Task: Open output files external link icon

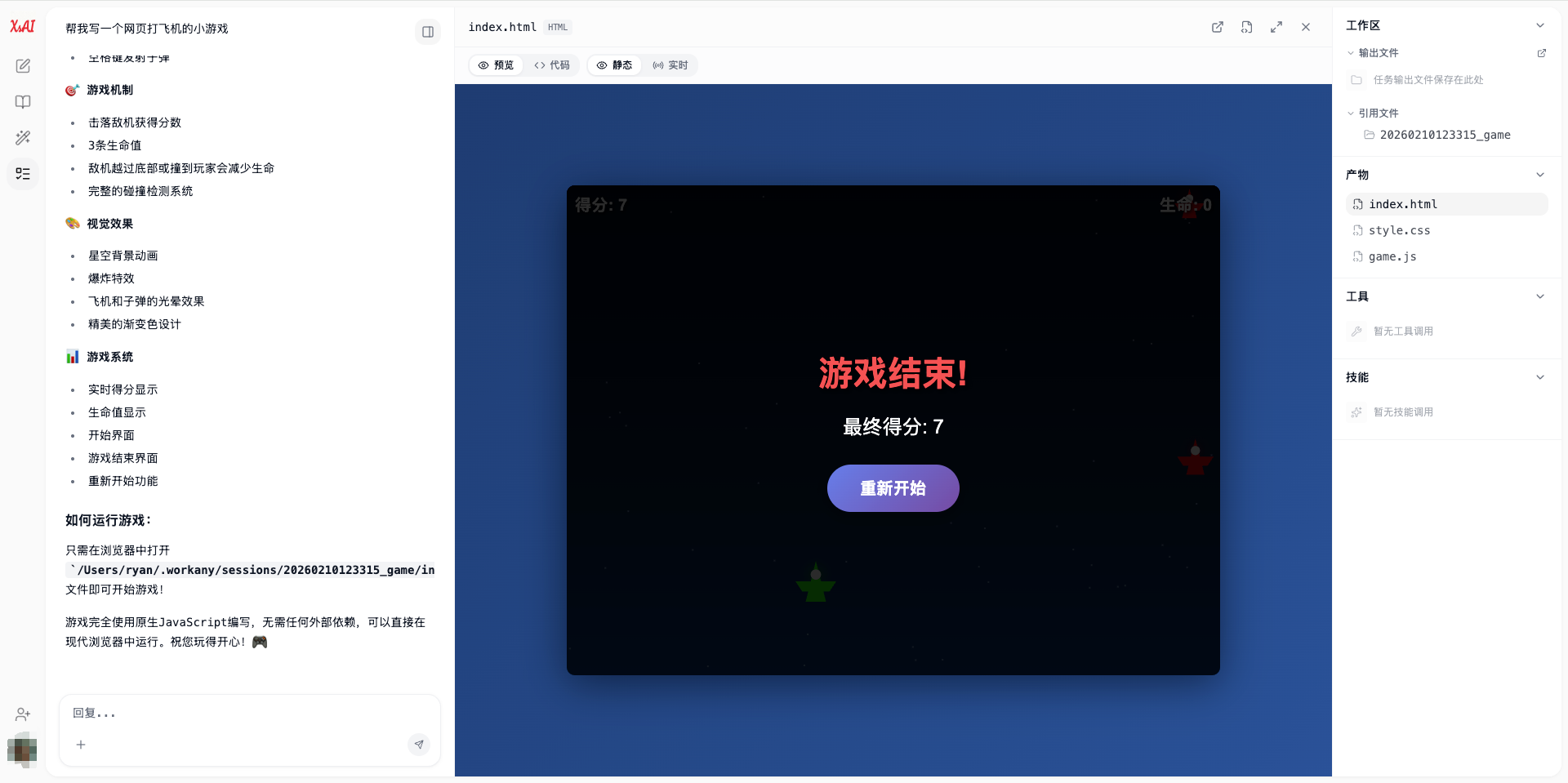Action: click(1542, 53)
